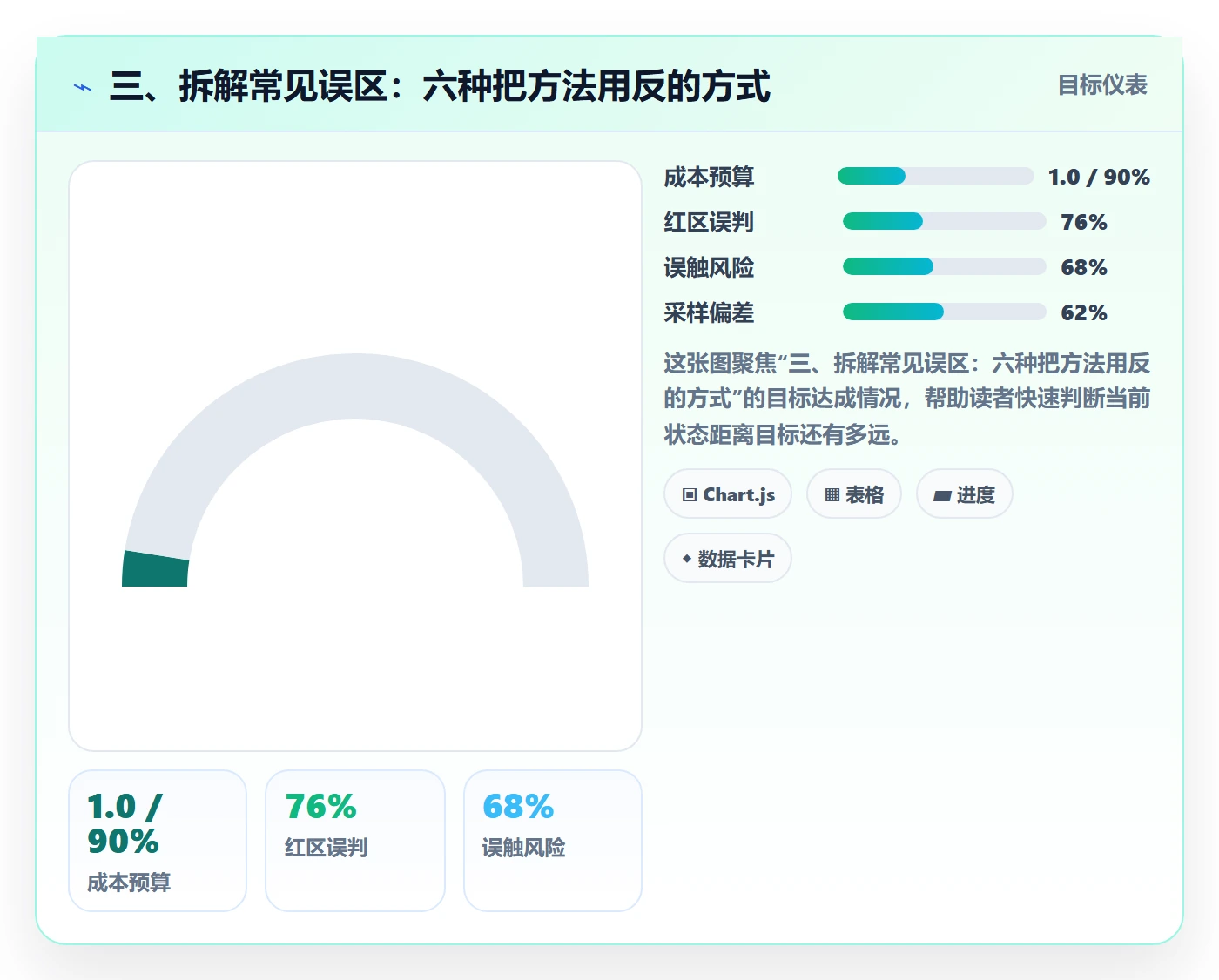
Task: Open the 1.0 / 90% 成本预算 data card
Action: (158, 841)
